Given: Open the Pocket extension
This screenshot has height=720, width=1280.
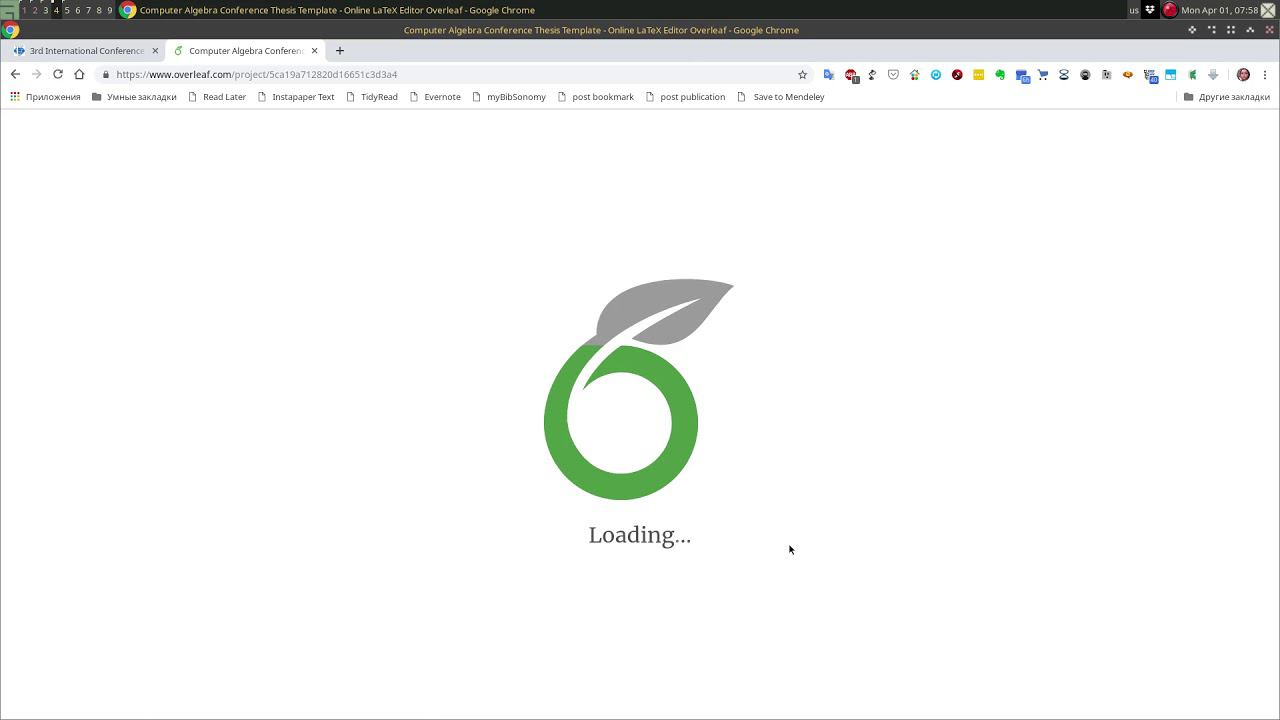Looking at the screenshot, I should tap(893, 74).
